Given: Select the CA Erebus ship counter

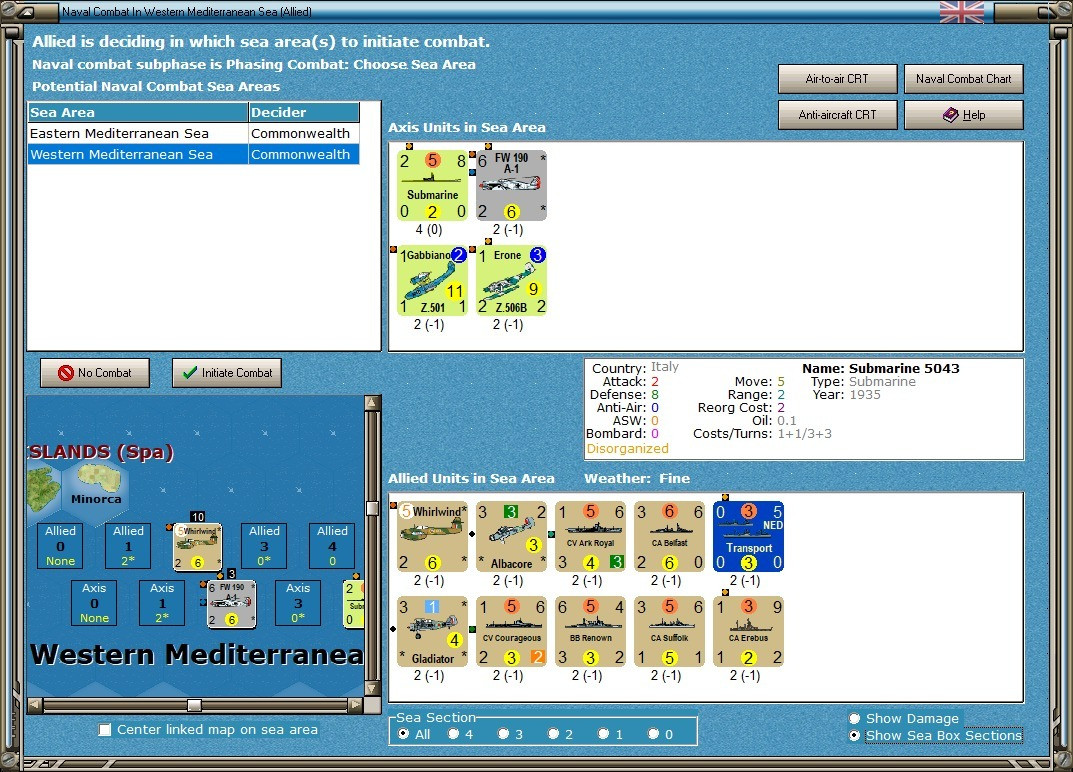Looking at the screenshot, I should (x=749, y=632).
